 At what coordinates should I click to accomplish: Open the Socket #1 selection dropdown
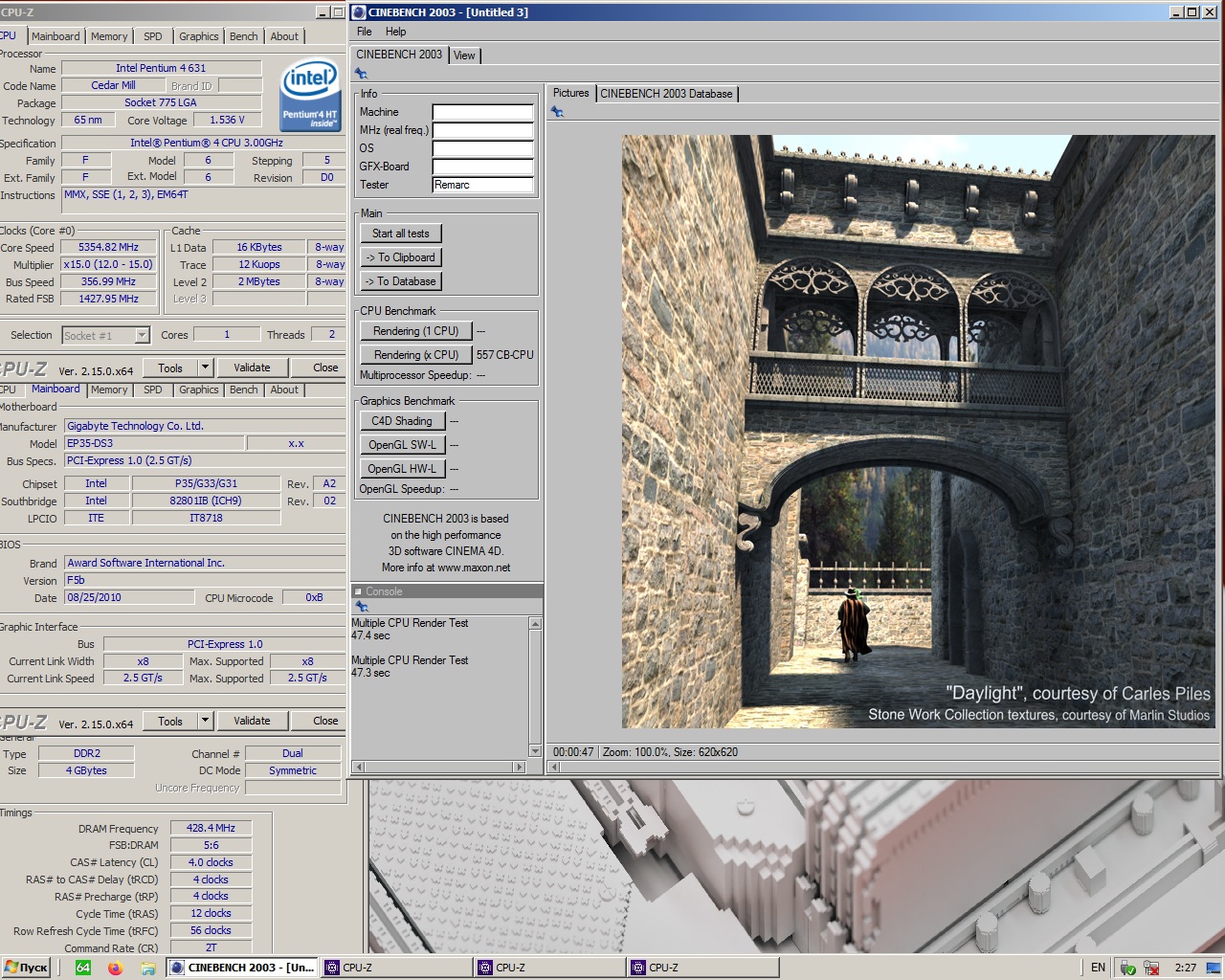click(x=143, y=335)
